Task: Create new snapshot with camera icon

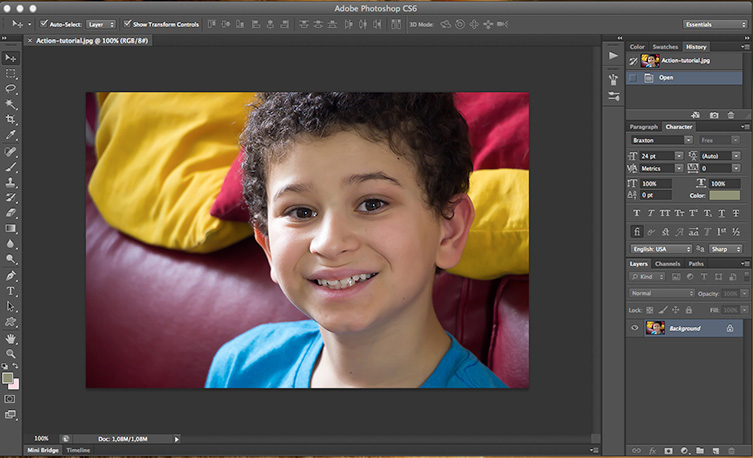Action: click(x=714, y=115)
